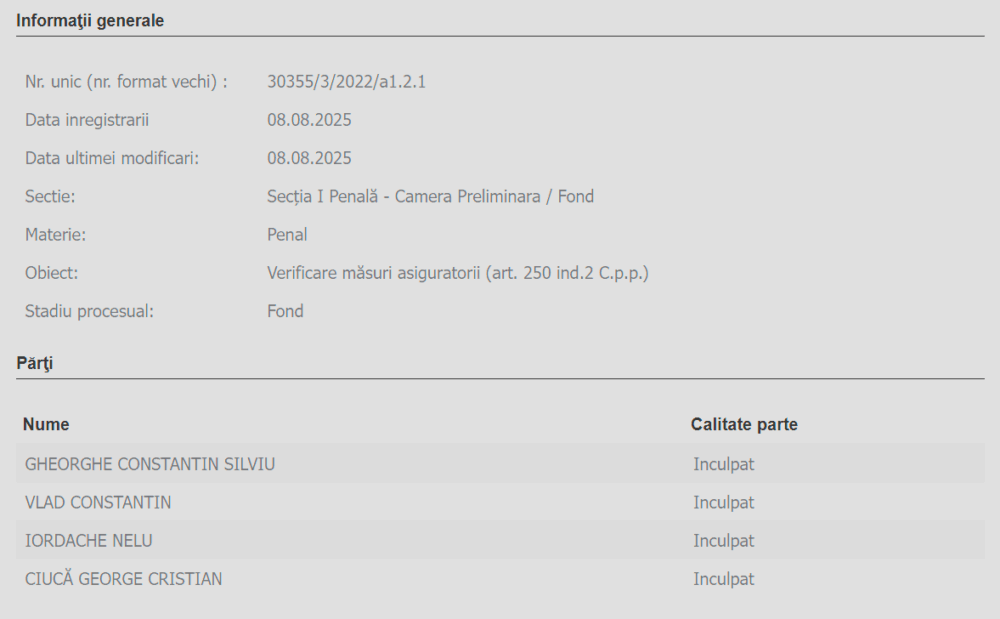Select Verificare măsuri asiguratorii object text
The height and width of the screenshot is (619, 1000).
(458, 273)
